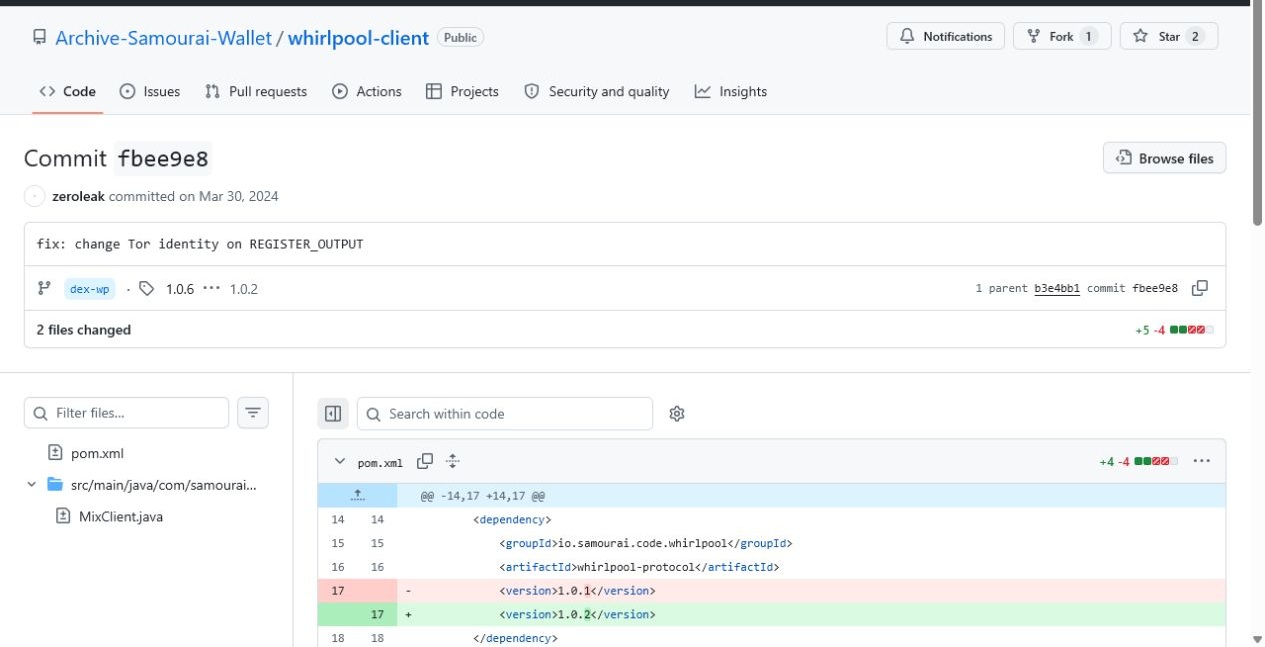Image resolution: width=1265 pixels, height=647 pixels.
Task: Copy the pom.xml file path
Action: [x=425, y=461]
